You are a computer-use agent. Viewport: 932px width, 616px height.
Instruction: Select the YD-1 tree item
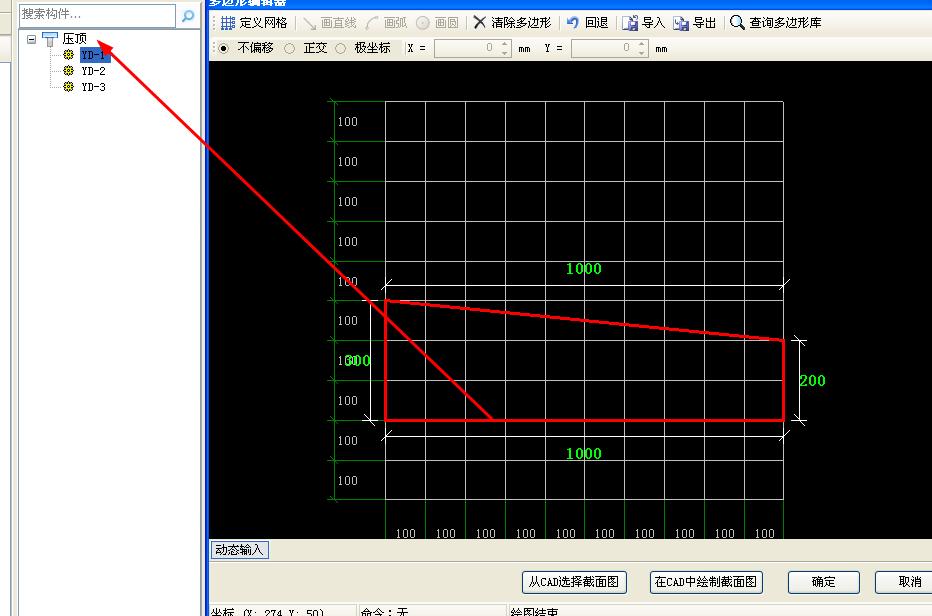point(94,55)
